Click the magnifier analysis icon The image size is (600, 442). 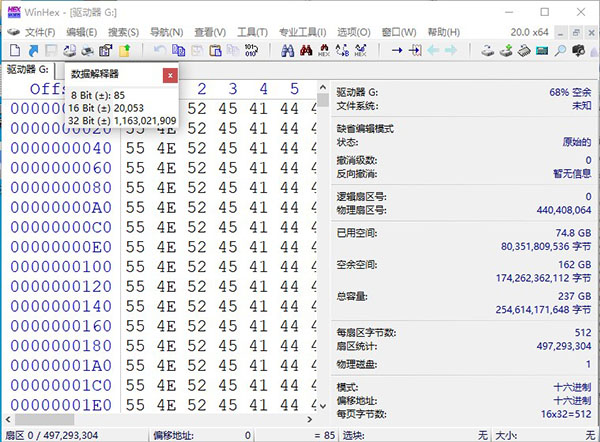coord(560,50)
